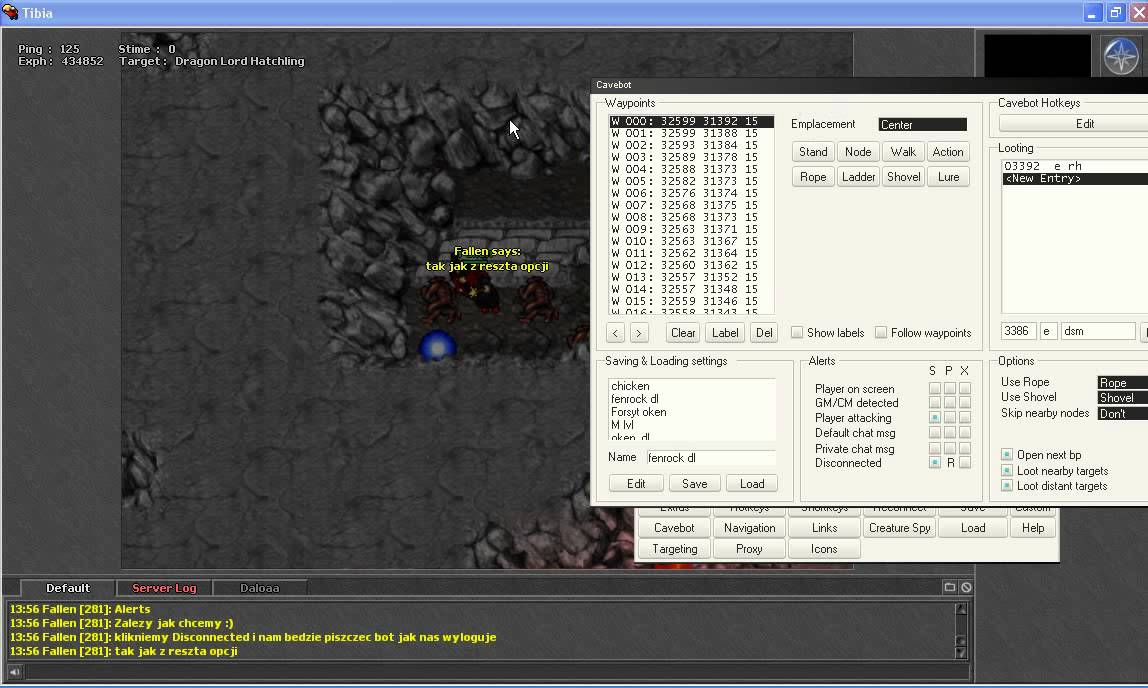Uncheck the S checkbox for Disconnected
Image resolution: width=1148 pixels, height=688 pixels.
point(934,463)
